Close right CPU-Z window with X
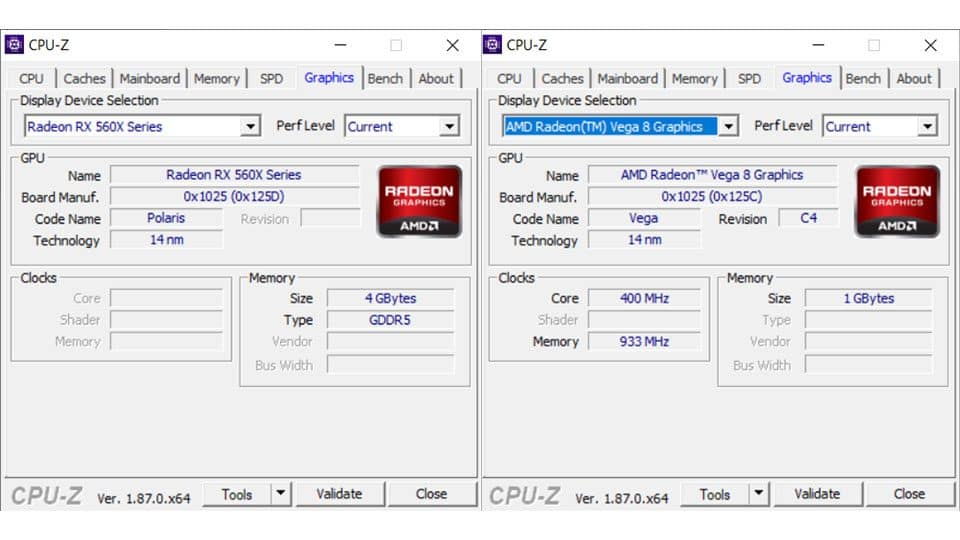This screenshot has height=540, width=960. 931,45
